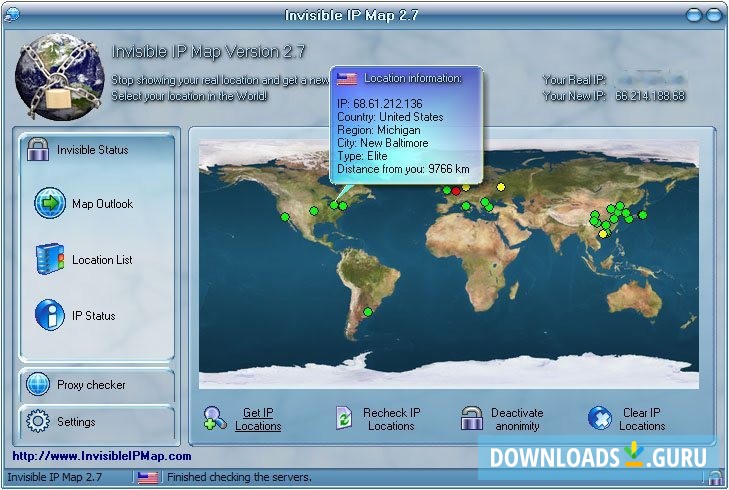The width and height of the screenshot is (729, 490).
Task: Click Deactivate anonimity label
Action: coord(517,419)
